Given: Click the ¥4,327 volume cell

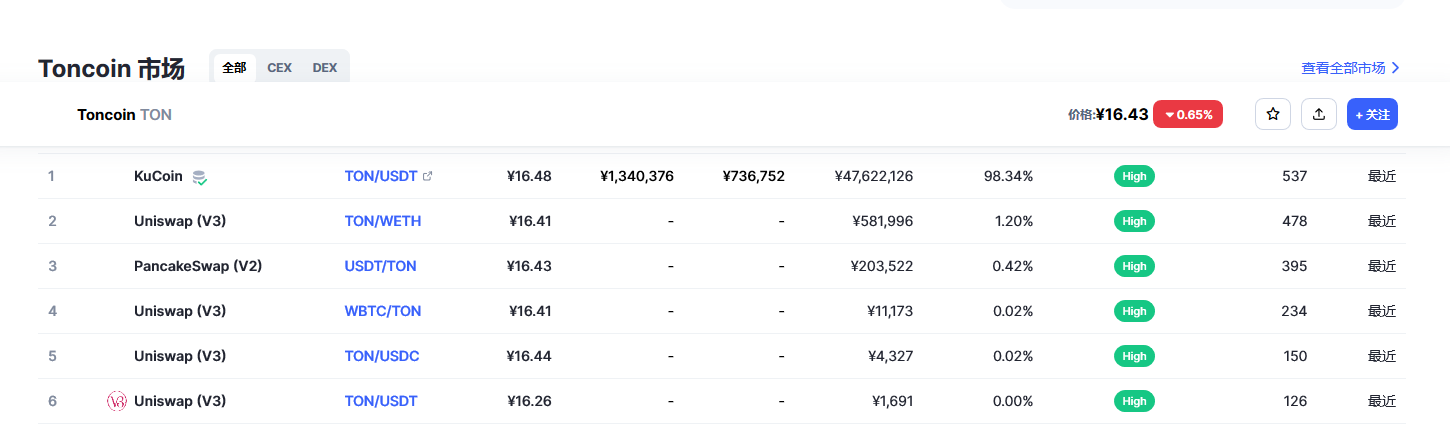Looking at the screenshot, I should [893, 356].
